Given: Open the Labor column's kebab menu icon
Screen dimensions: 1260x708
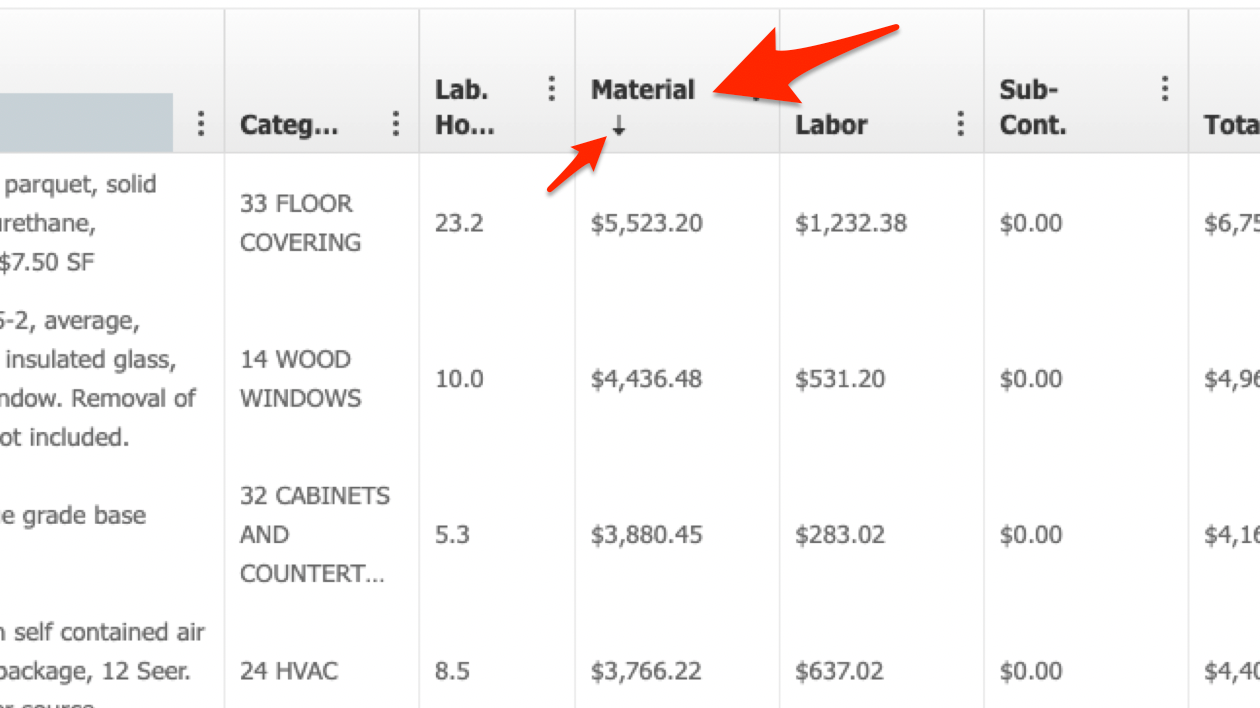Looking at the screenshot, I should [x=960, y=124].
